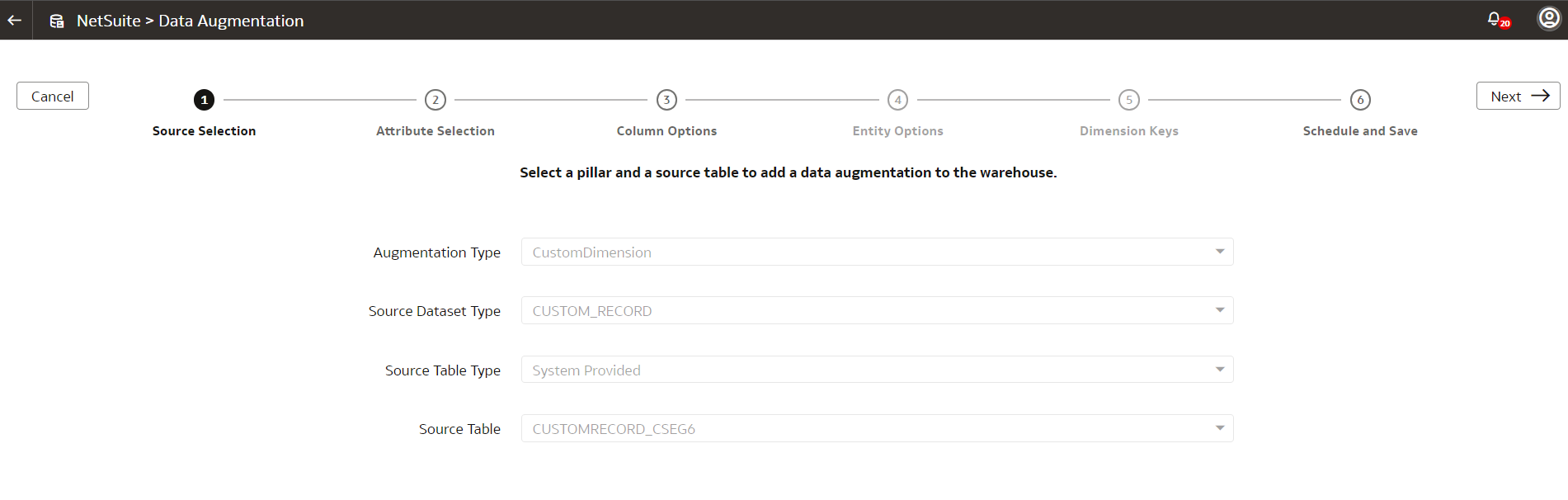
Task: Click the Source Table label
Action: click(459, 429)
